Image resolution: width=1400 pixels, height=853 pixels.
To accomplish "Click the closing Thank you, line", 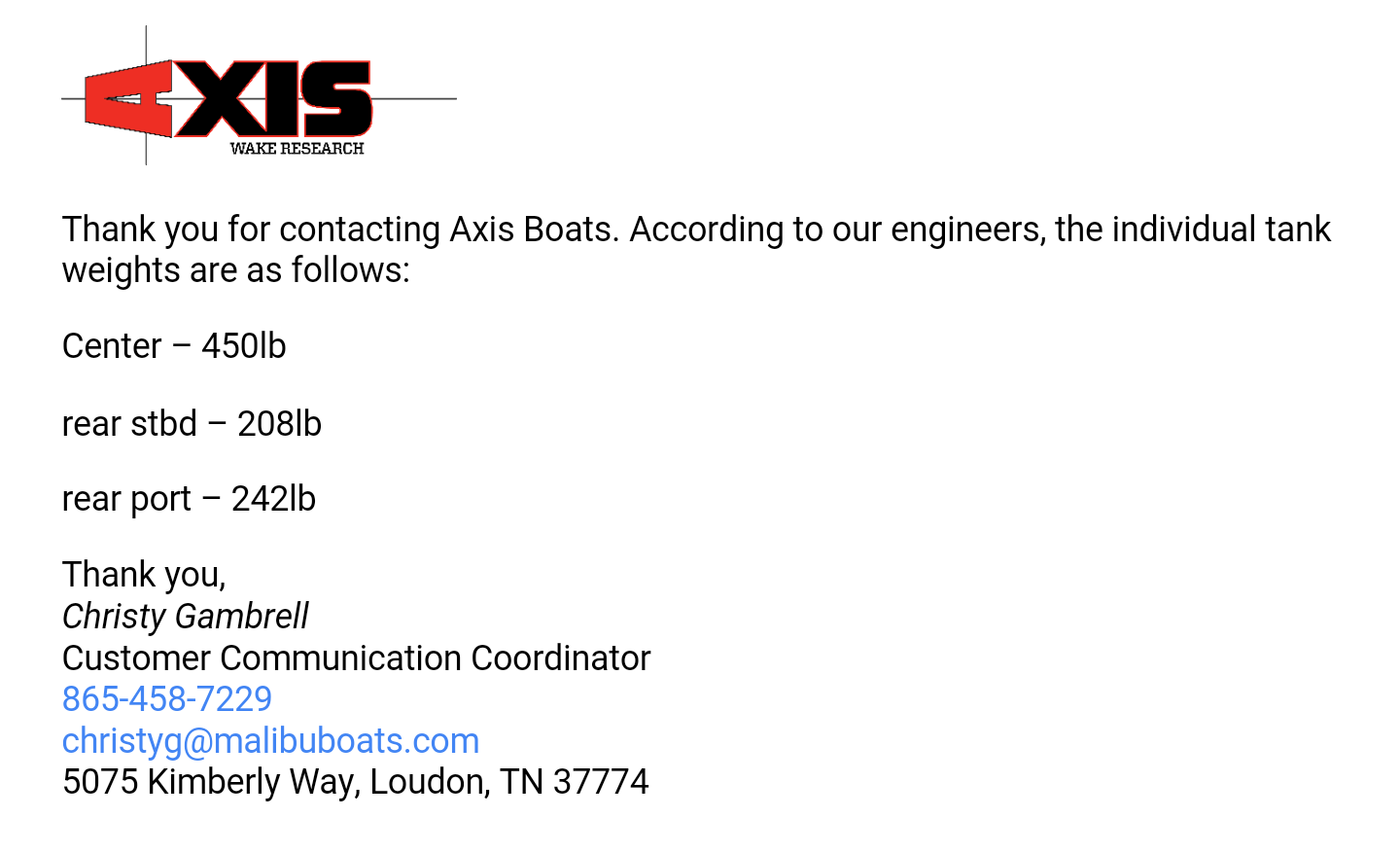I will 144,575.
